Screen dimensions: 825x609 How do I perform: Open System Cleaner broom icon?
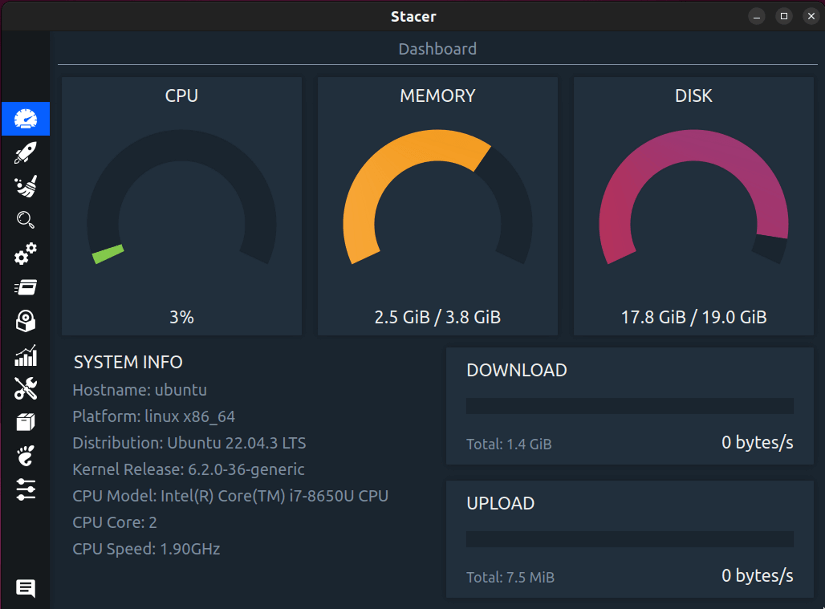(26, 186)
